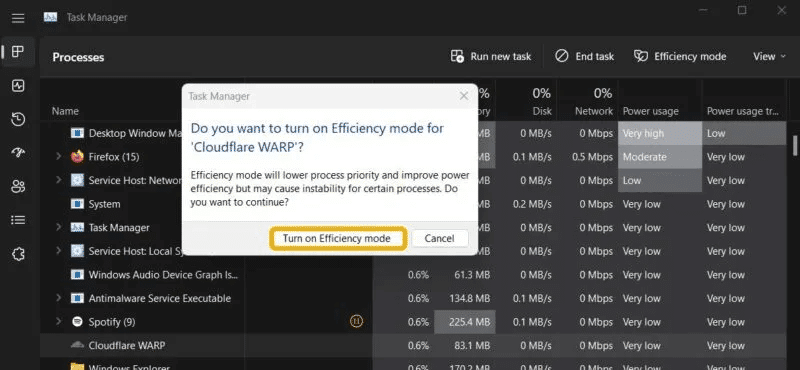Click the Spotify process icon
The width and height of the screenshot is (800, 370).
click(77, 322)
